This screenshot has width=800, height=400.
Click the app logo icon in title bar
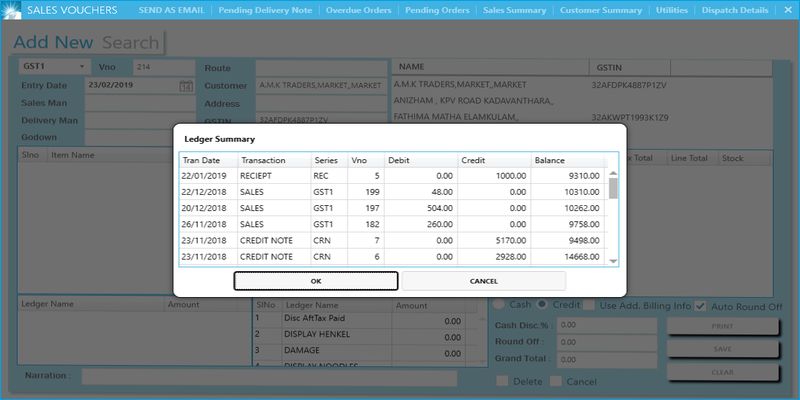10,10
